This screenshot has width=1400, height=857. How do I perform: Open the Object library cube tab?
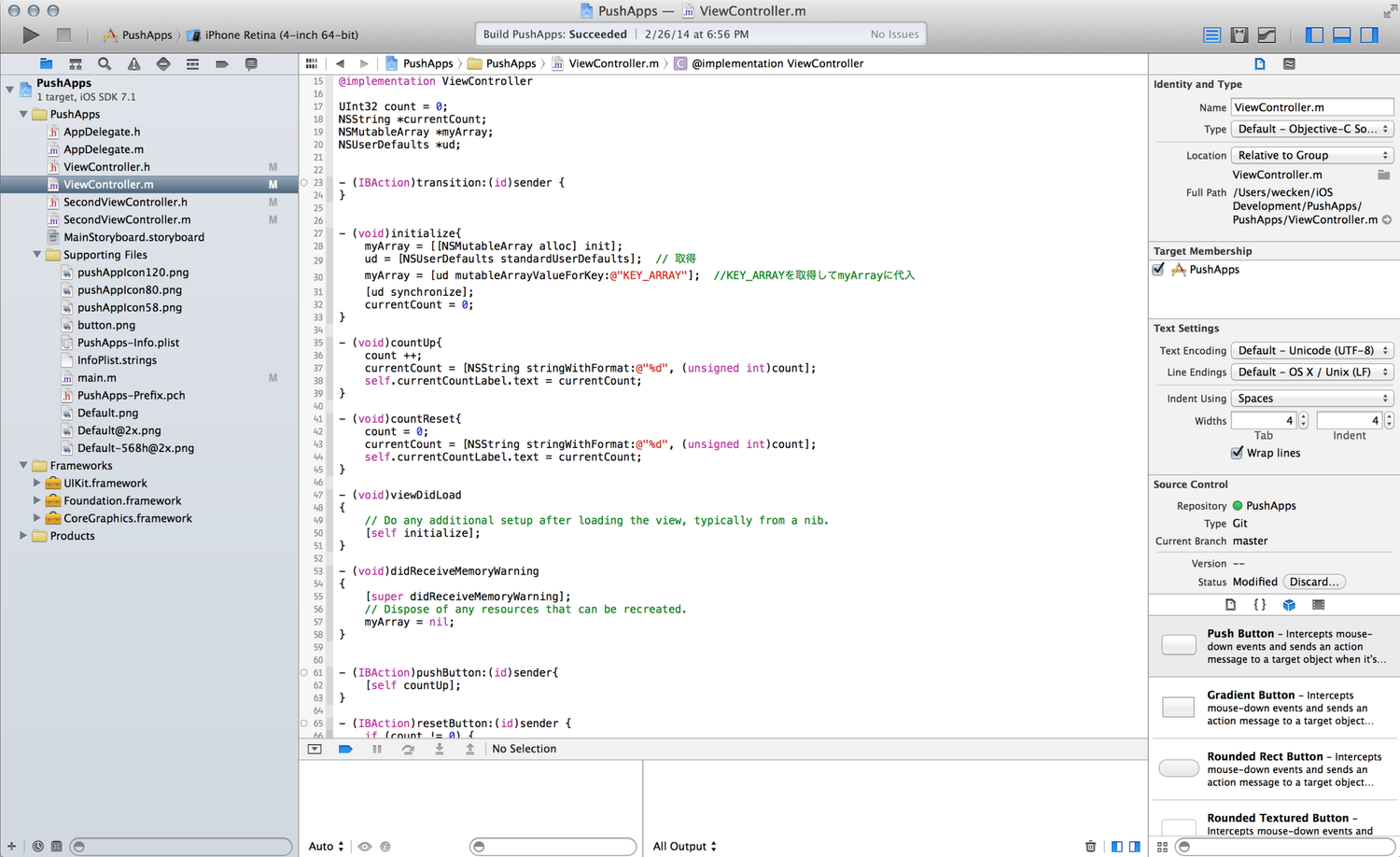pos(1289,605)
